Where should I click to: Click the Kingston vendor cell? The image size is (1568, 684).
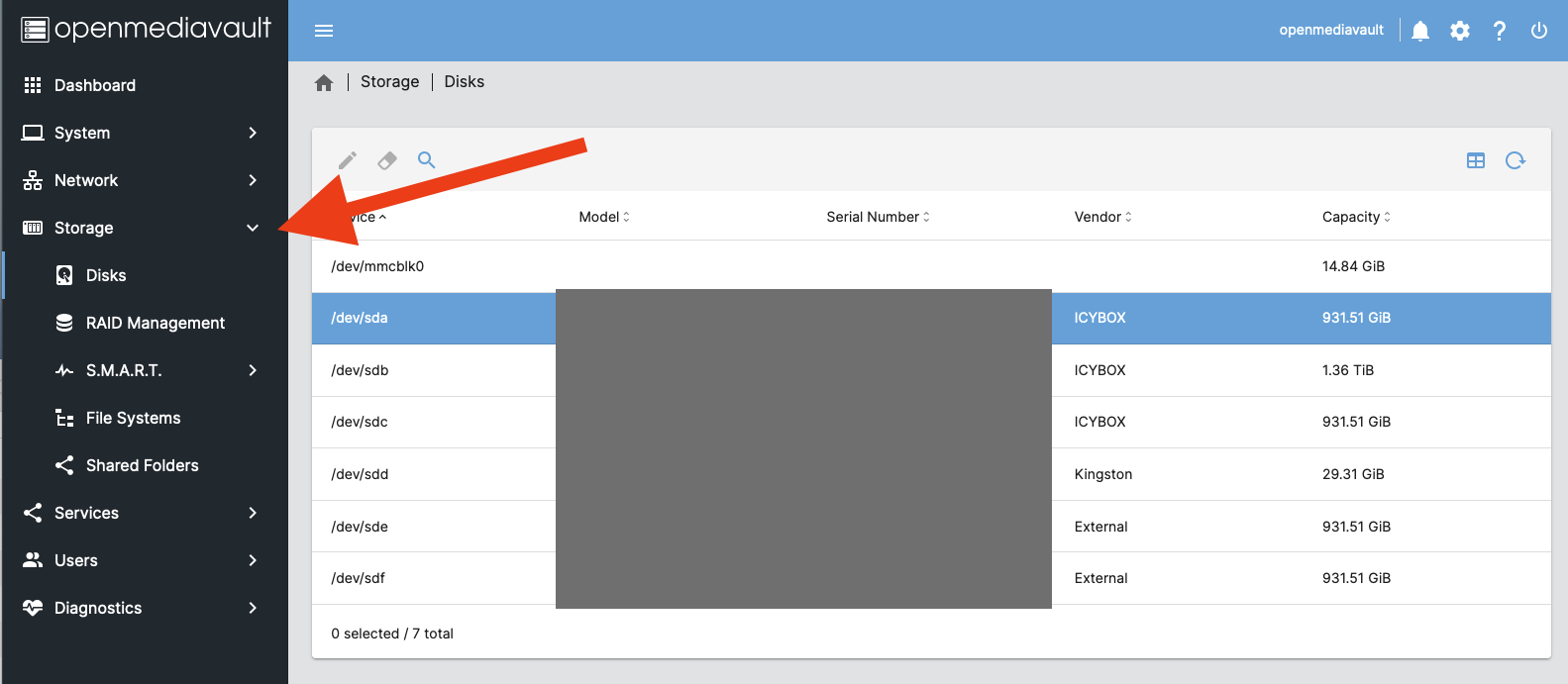[1102, 474]
